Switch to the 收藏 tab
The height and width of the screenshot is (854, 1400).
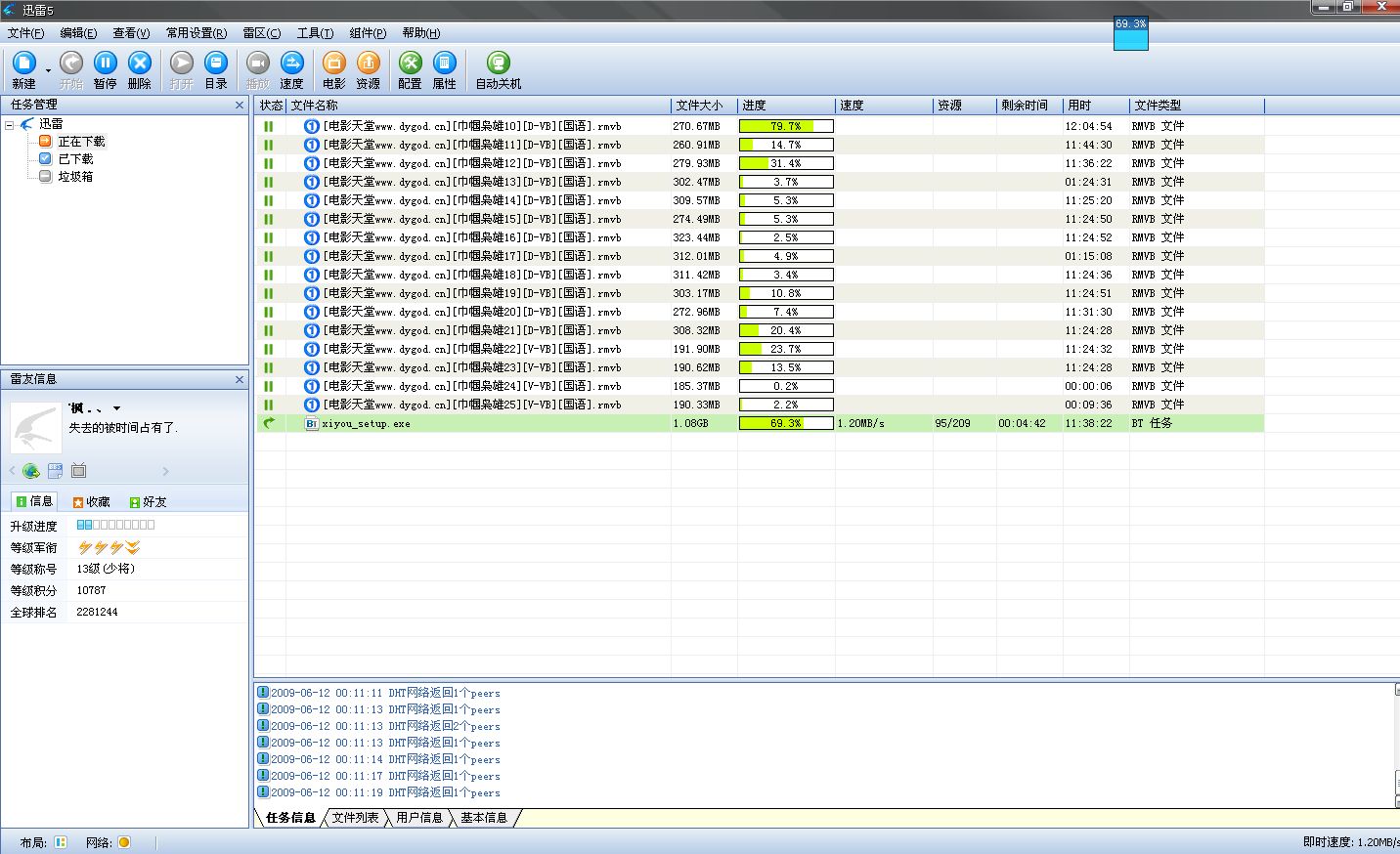click(x=92, y=501)
